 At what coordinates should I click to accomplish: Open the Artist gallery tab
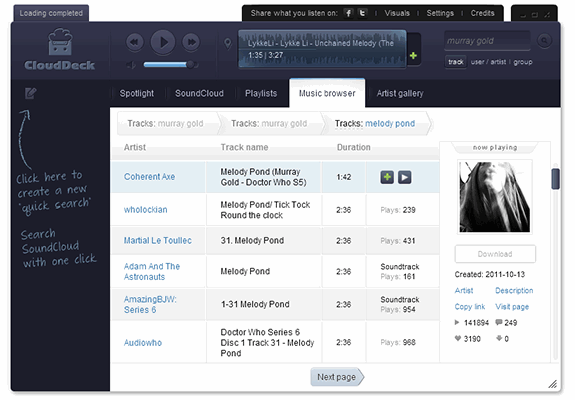(x=400, y=93)
